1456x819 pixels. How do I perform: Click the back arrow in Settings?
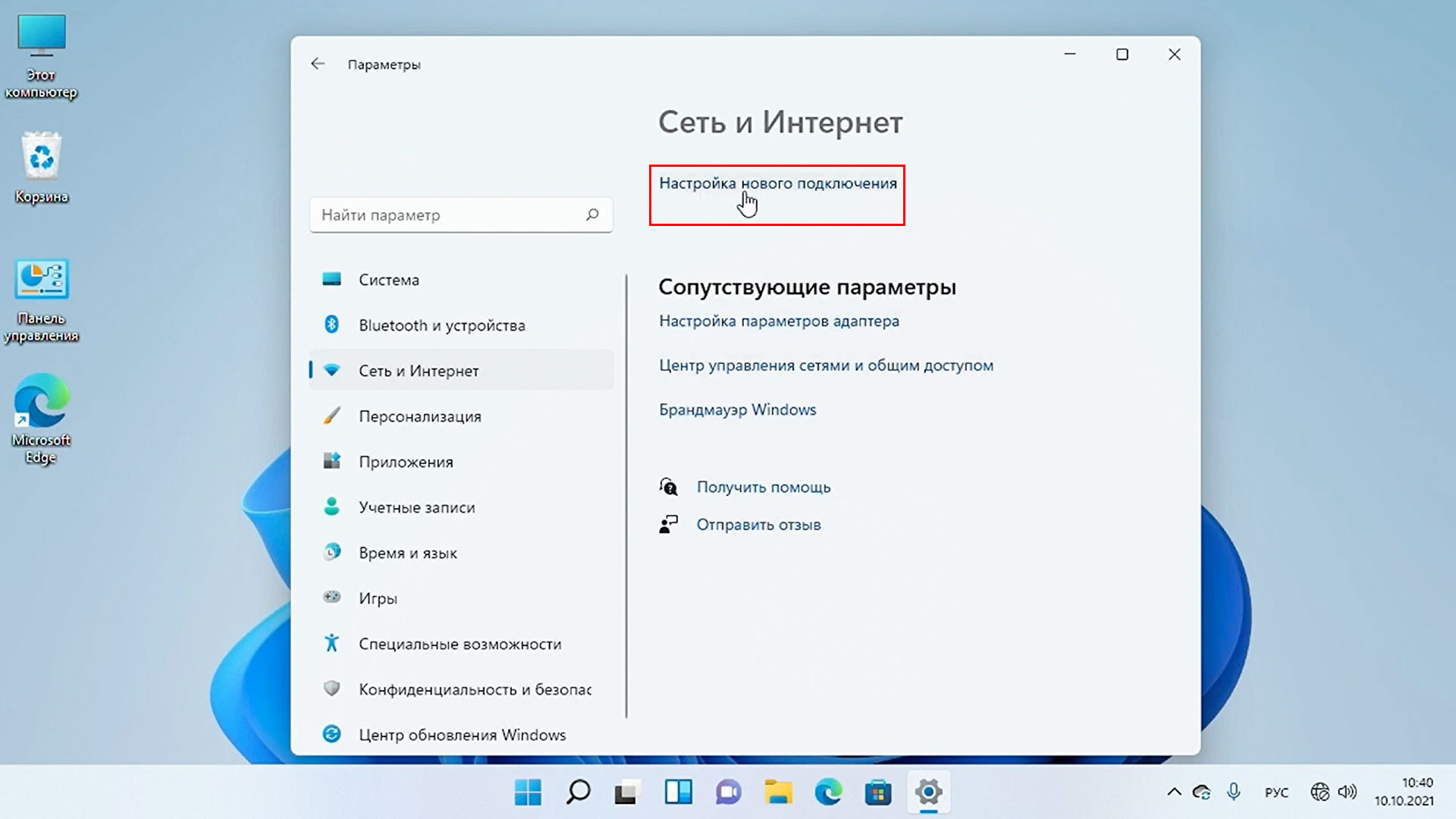click(318, 64)
